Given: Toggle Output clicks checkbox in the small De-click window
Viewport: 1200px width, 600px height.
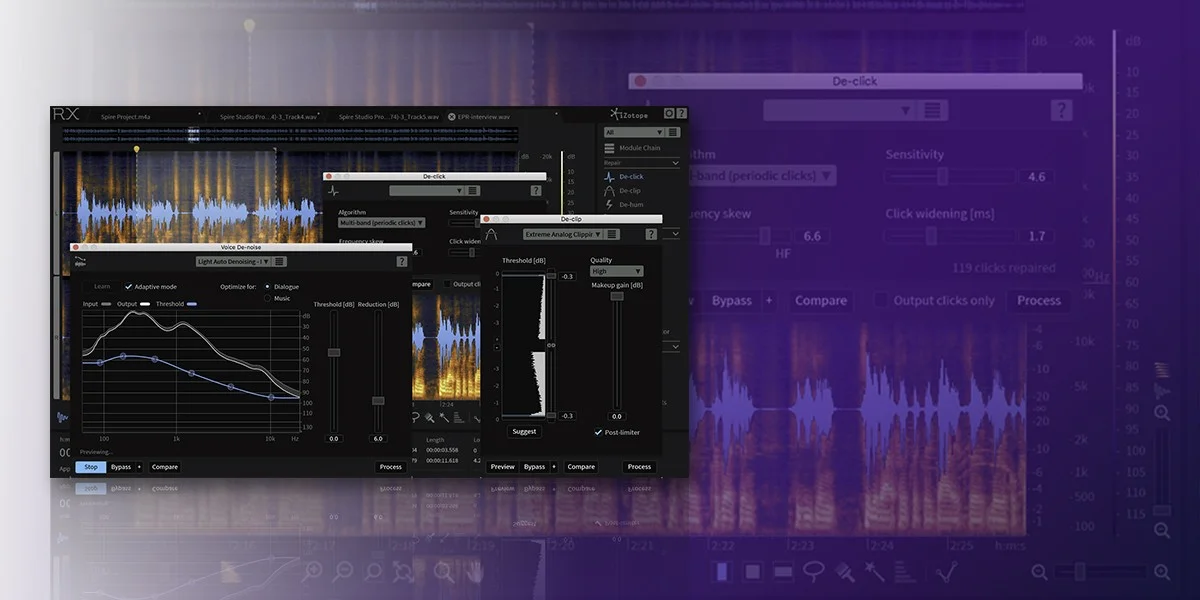Looking at the screenshot, I should (447, 284).
